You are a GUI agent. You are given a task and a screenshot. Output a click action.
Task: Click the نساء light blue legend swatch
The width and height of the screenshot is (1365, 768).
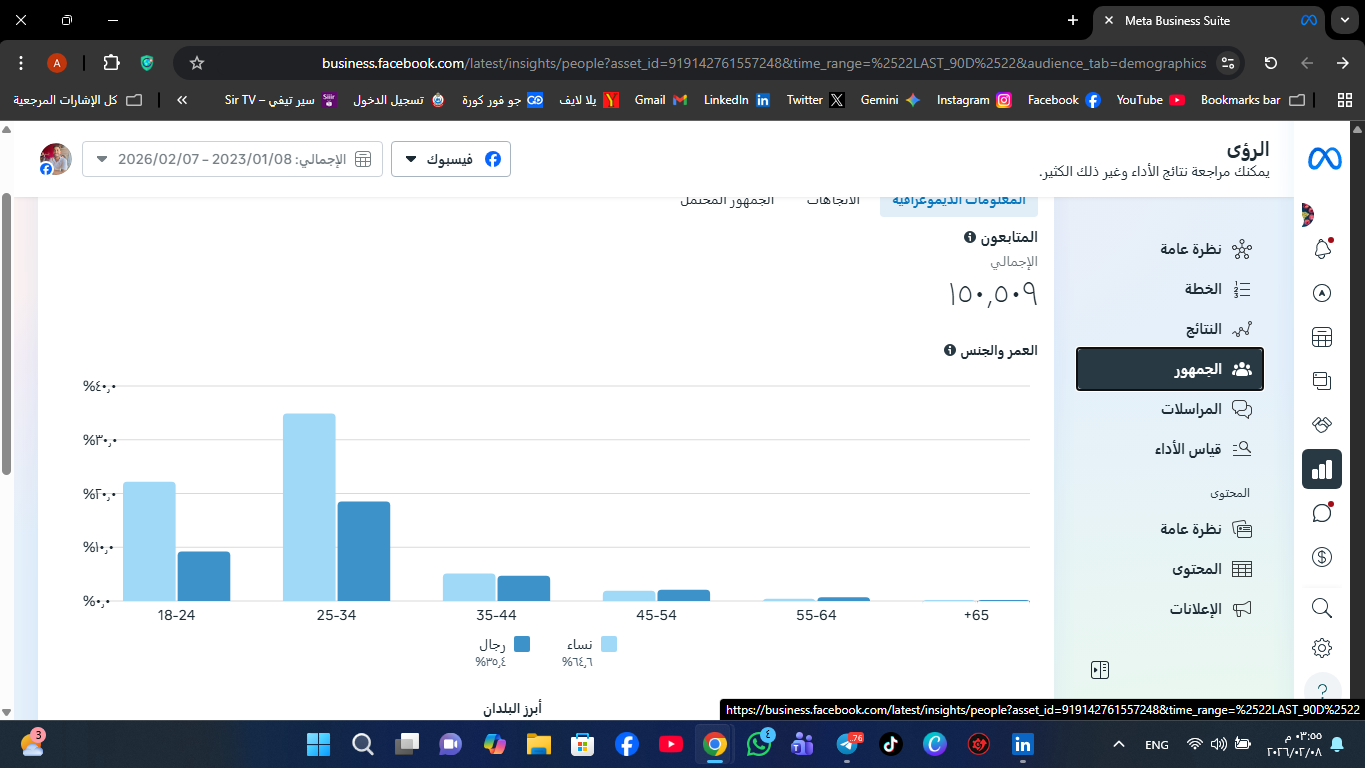click(x=609, y=644)
